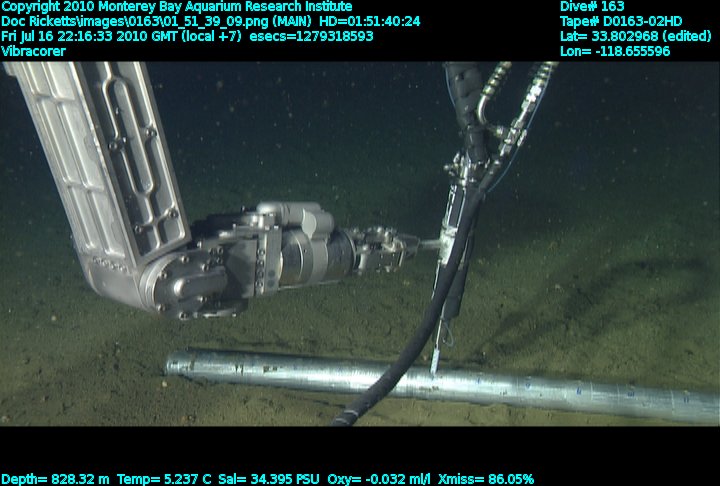Image resolution: width=720 pixels, height=486 pixels.
Task: Select the esecs=1279318593 value
Action: [x=311, y=36]
